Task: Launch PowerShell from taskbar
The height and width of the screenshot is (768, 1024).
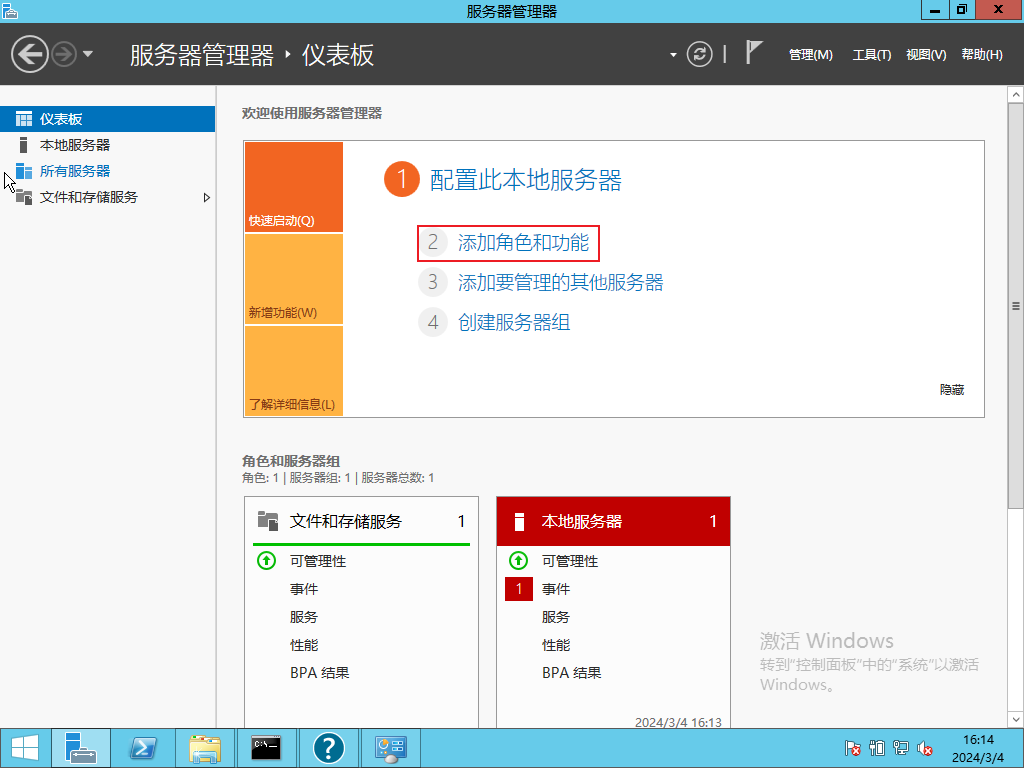Action: click(x=142, y=748)
